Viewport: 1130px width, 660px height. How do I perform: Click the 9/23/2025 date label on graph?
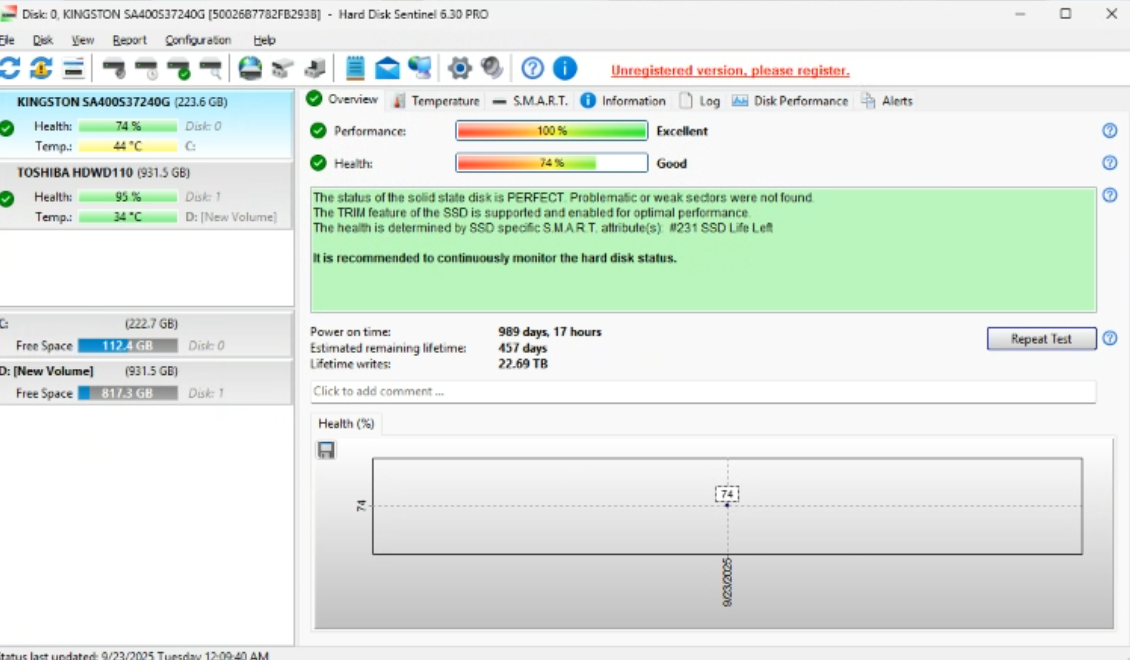(727, 581)
